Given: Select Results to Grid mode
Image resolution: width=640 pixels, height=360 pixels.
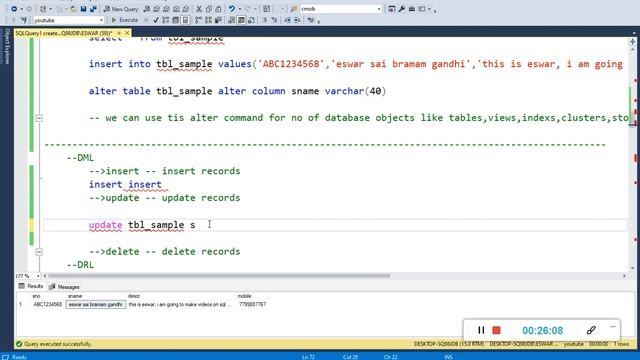Looking at the screenshot, I should [x=241, y=20].
